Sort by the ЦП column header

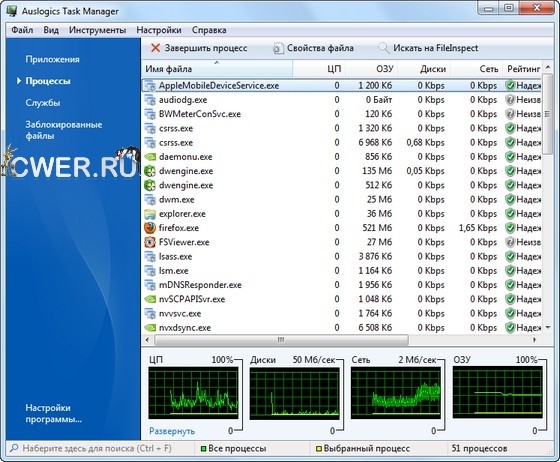tap(319, 69)
